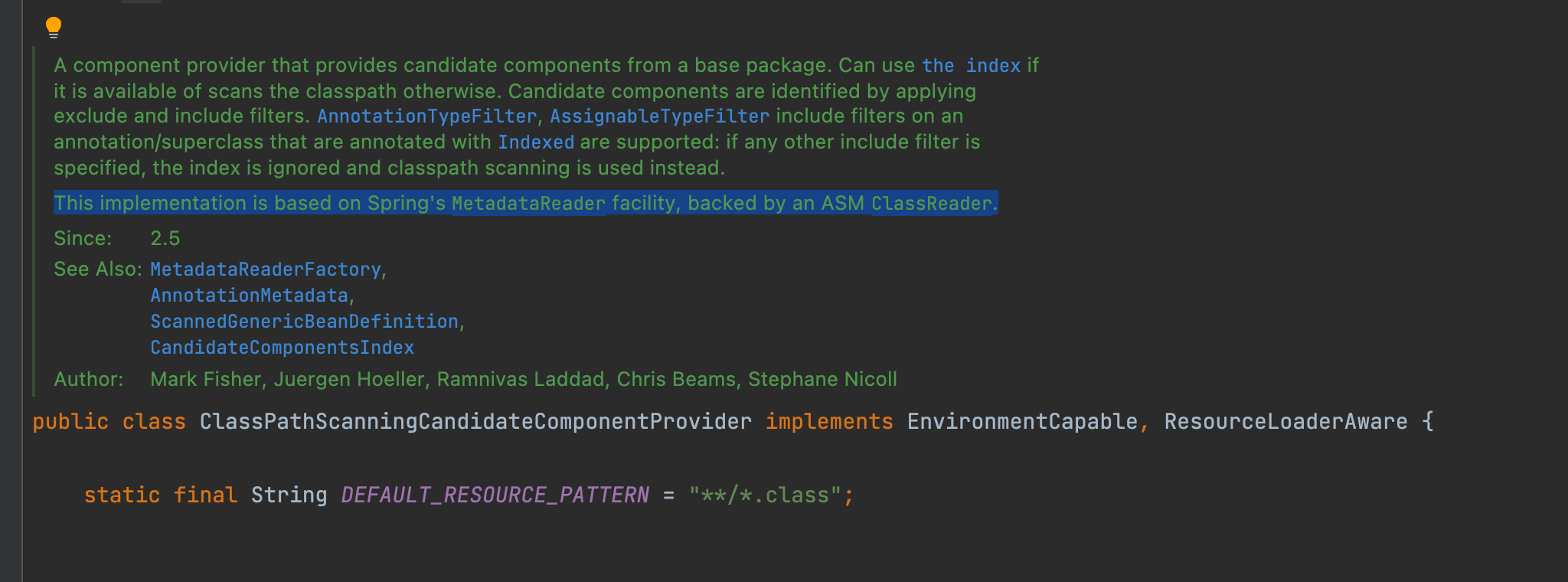
Task: Navigate to MetadataReaderFactory in See Also
Action: click(x=266, y=270)
